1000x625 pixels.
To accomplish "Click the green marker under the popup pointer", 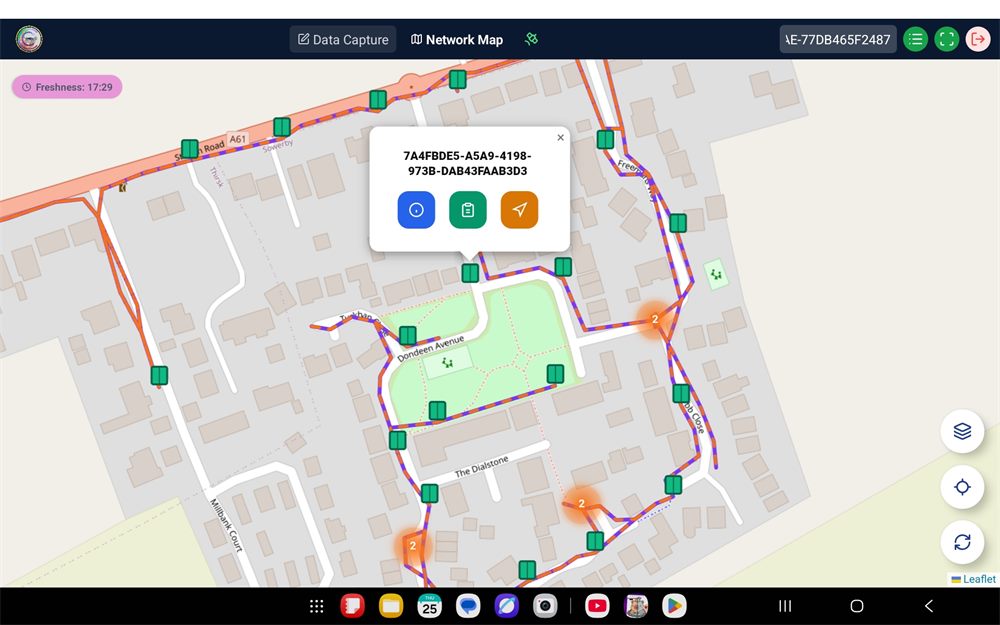I will coord(470,273).
